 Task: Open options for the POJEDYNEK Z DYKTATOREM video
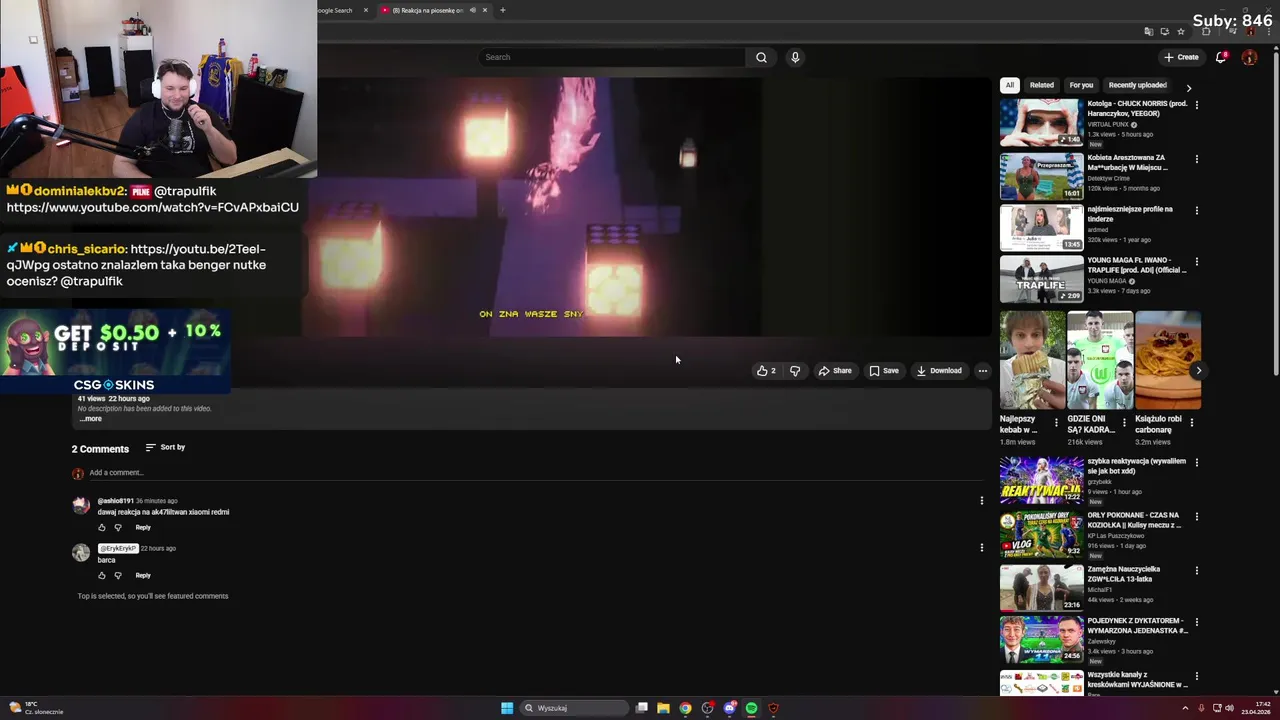tap(1197, 623)
